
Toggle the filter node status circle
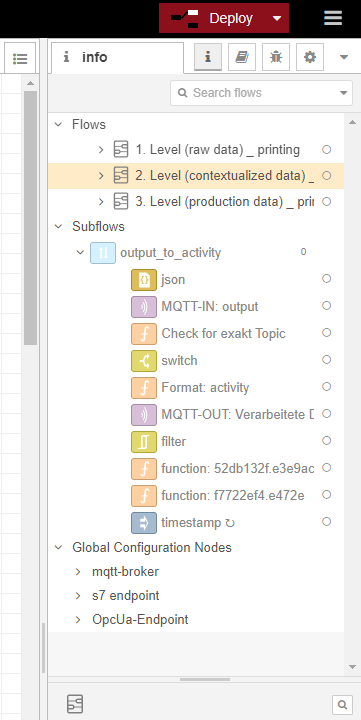coord(327,440)
